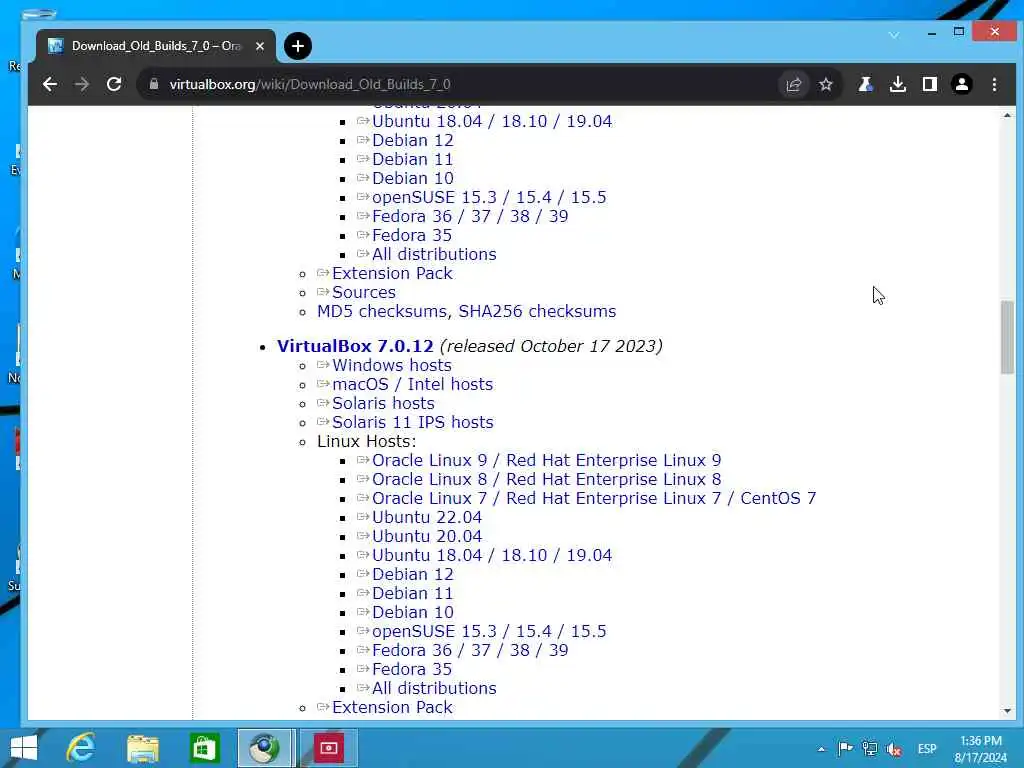Open the SHA256 checksums link

point(537,311)
